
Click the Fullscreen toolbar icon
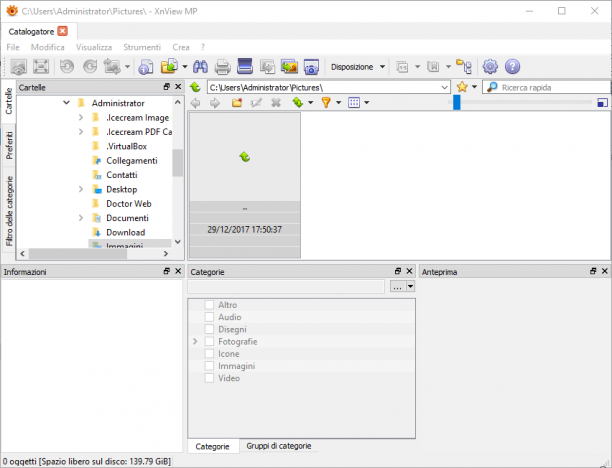tap(41, 67)
